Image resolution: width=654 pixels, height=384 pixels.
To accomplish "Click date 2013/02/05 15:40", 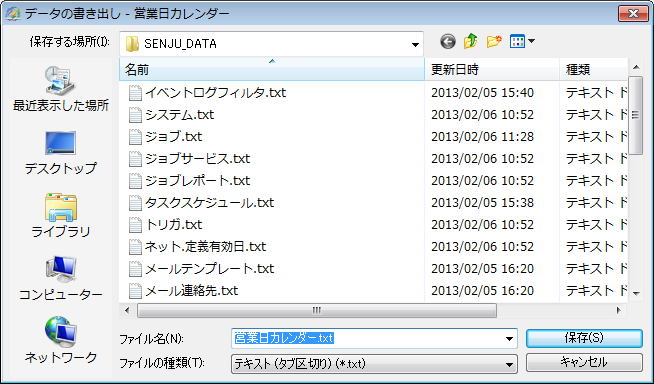I will click(x=483, y=93).
